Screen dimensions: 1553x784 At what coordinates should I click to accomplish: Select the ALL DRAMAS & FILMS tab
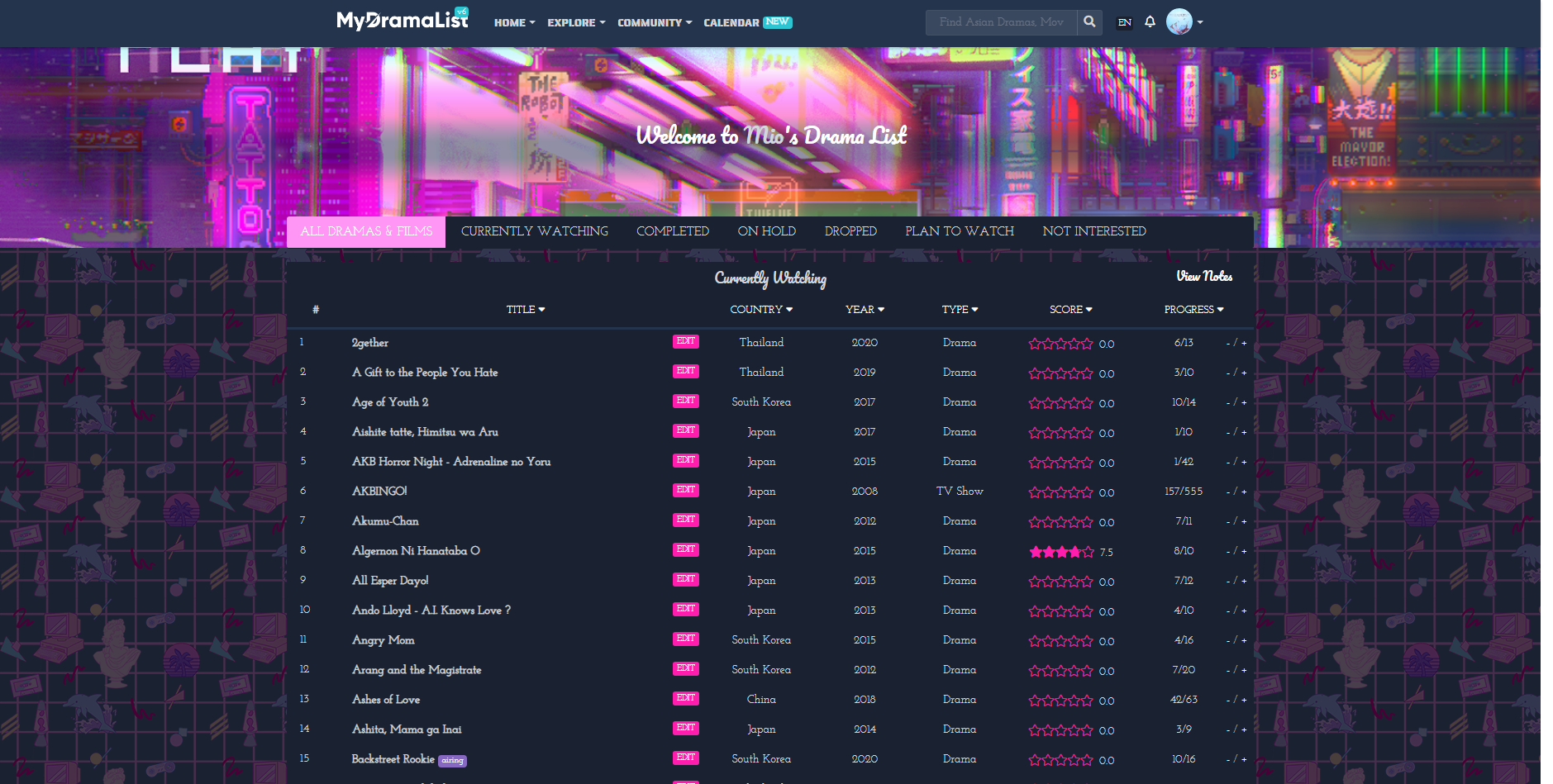pyautogui.click(x=366, y=231)
